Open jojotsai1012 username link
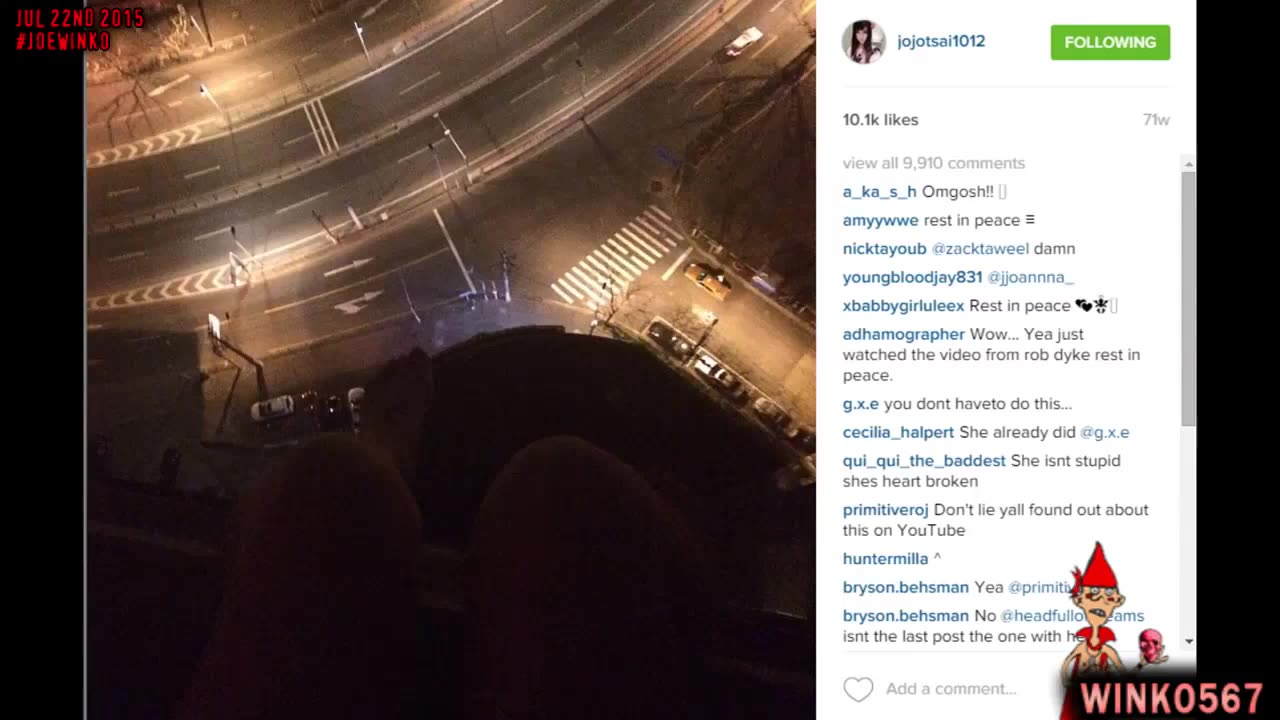The height and width of the screenshot is (720, 1280). [x=941, y=41]
